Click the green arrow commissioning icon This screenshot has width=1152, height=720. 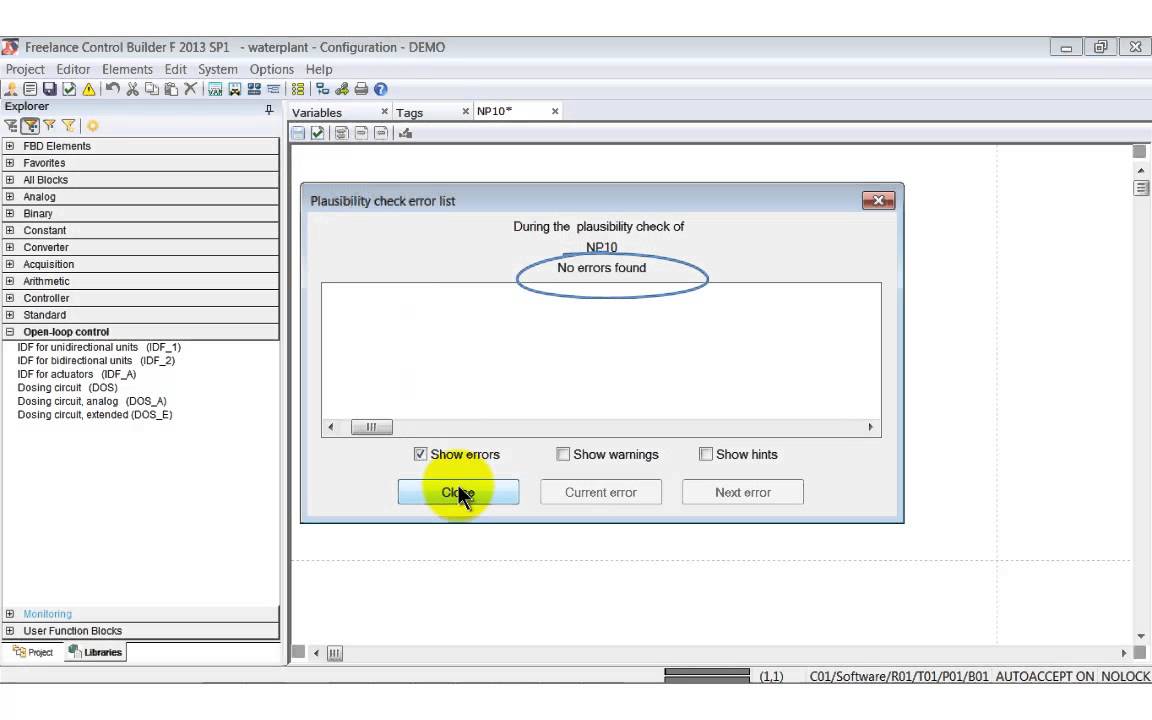(x=342, y=89)
